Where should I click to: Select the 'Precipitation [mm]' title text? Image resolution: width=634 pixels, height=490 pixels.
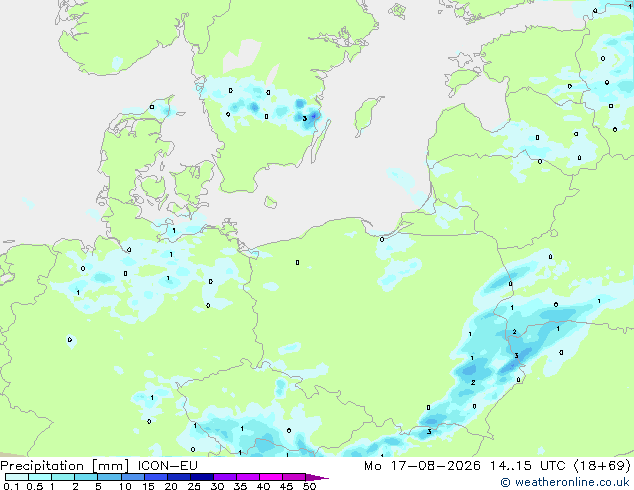pyautogui.click(x=65, y=466)
